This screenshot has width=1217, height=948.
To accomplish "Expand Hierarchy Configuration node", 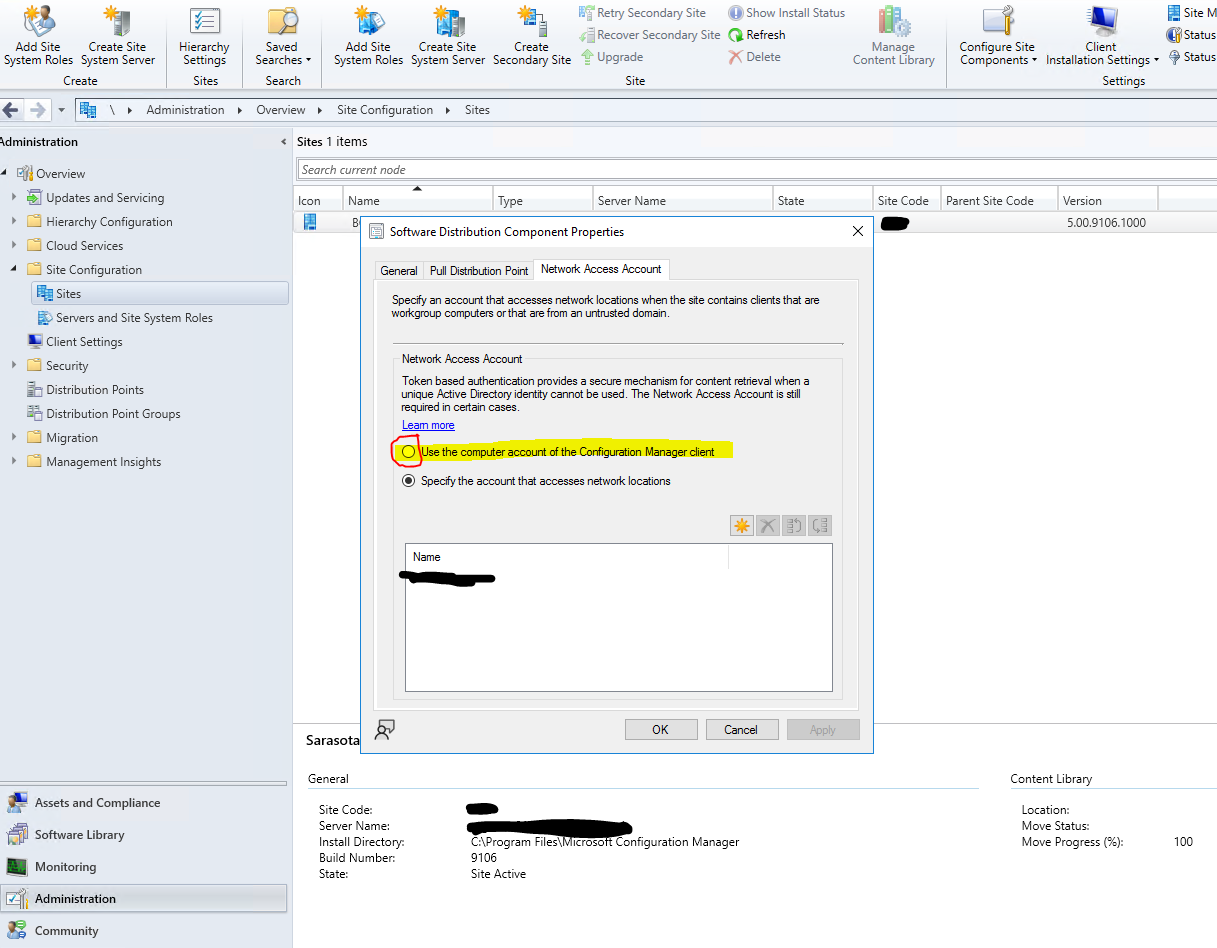I will coord(14,221).
